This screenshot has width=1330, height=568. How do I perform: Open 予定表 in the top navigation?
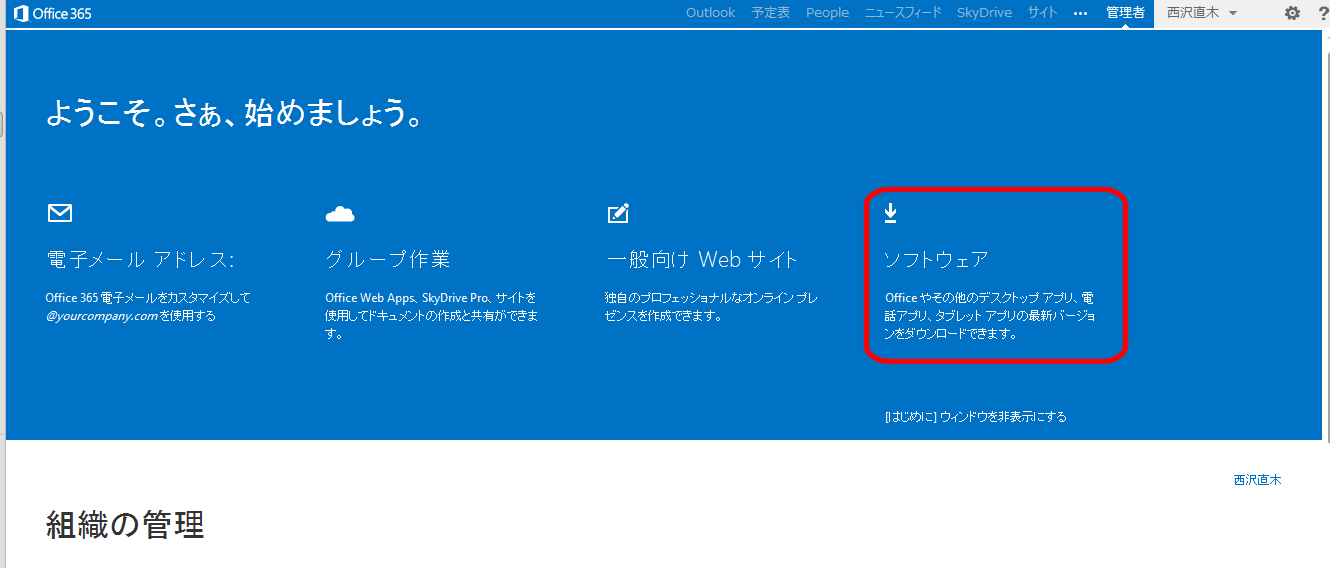771,13
